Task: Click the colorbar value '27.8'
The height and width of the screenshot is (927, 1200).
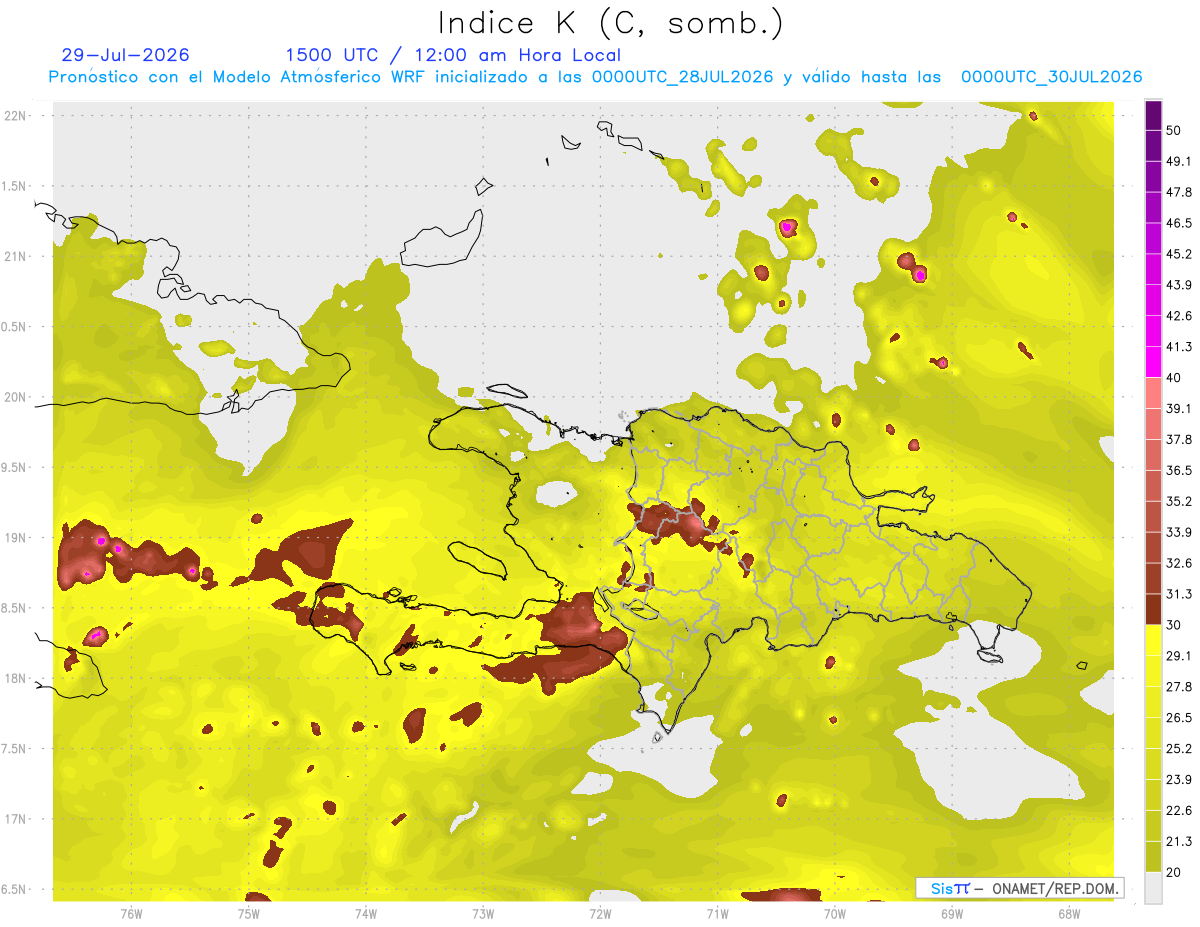Action: point(1178,687)
